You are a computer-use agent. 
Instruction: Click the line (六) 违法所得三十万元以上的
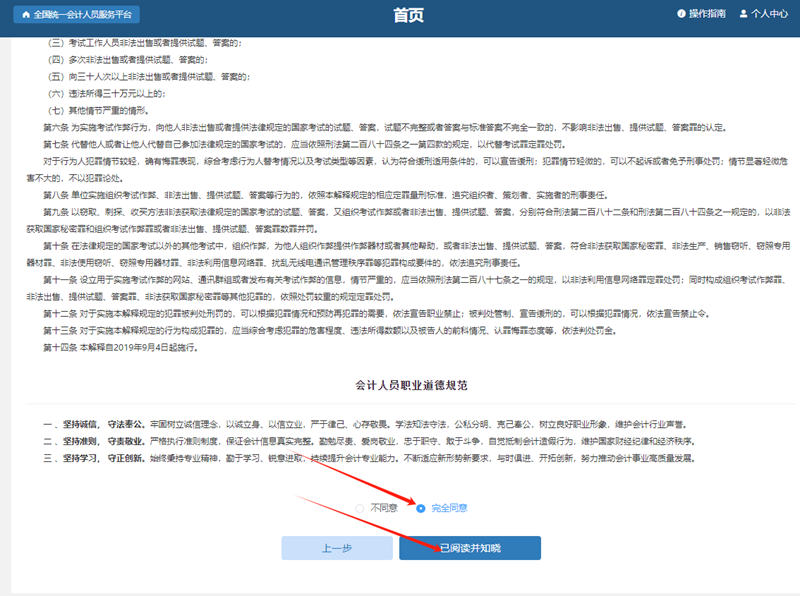[107, 93]
